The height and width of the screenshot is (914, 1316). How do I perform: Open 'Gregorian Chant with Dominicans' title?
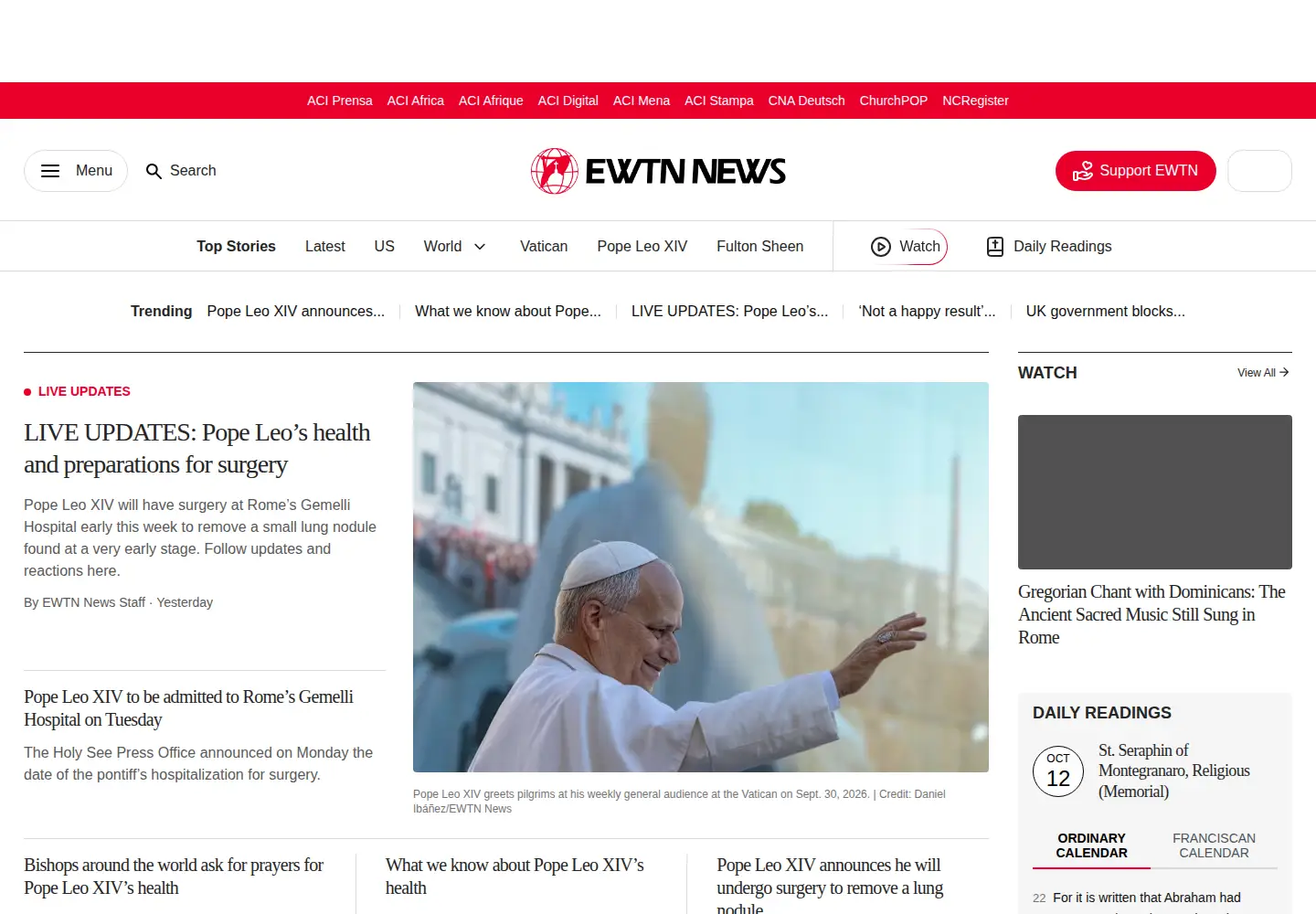pyautogui.click(x=1151, y=614)
